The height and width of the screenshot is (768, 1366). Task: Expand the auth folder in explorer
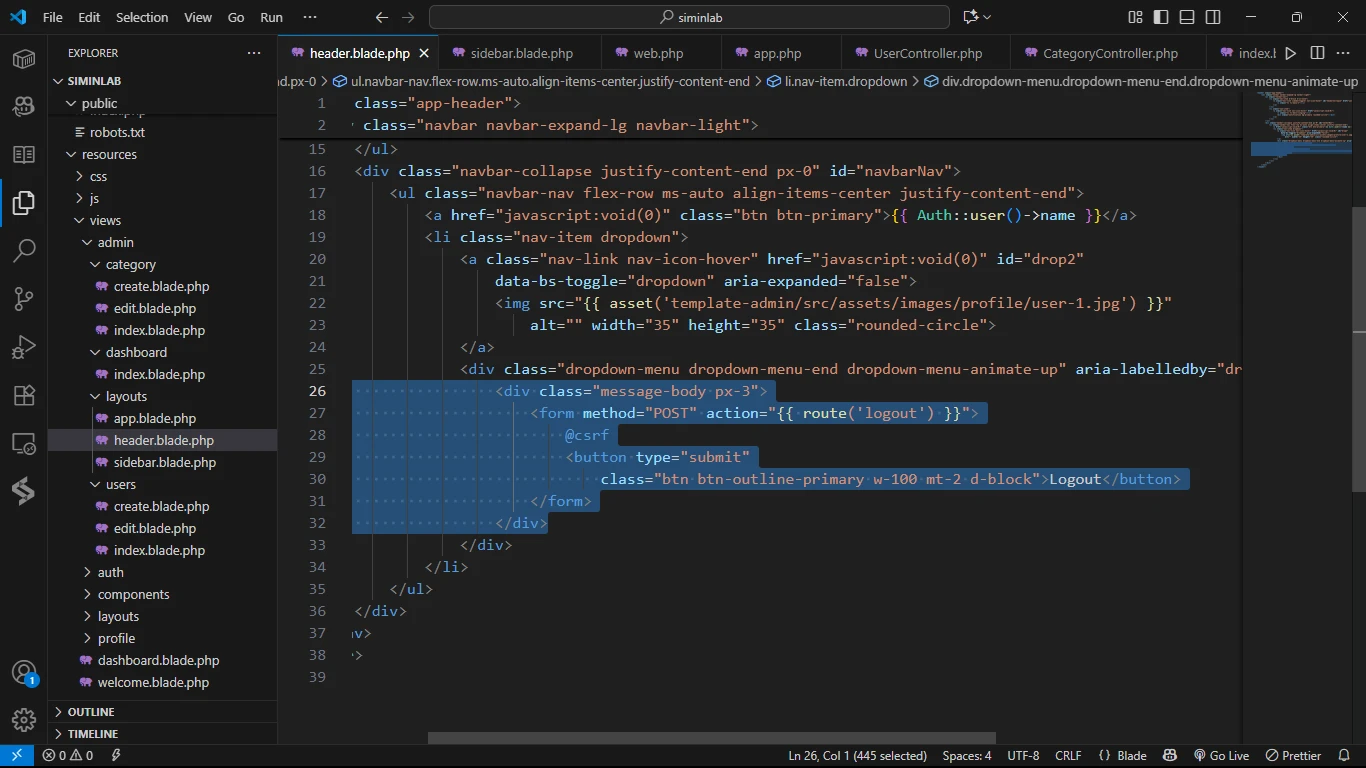(110, 572)
